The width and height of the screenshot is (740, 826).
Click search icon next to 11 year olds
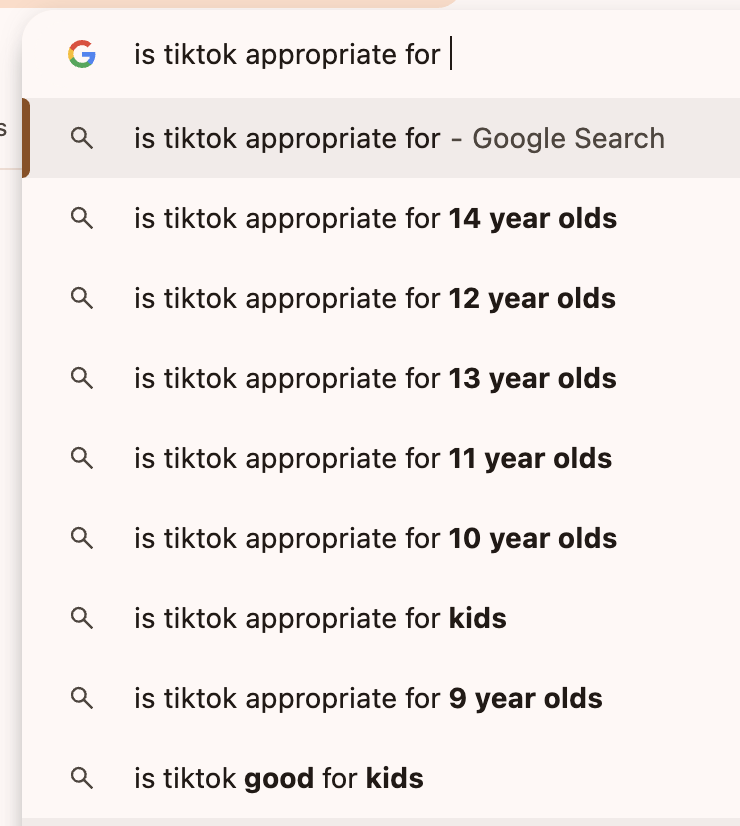tap(82, 459)
